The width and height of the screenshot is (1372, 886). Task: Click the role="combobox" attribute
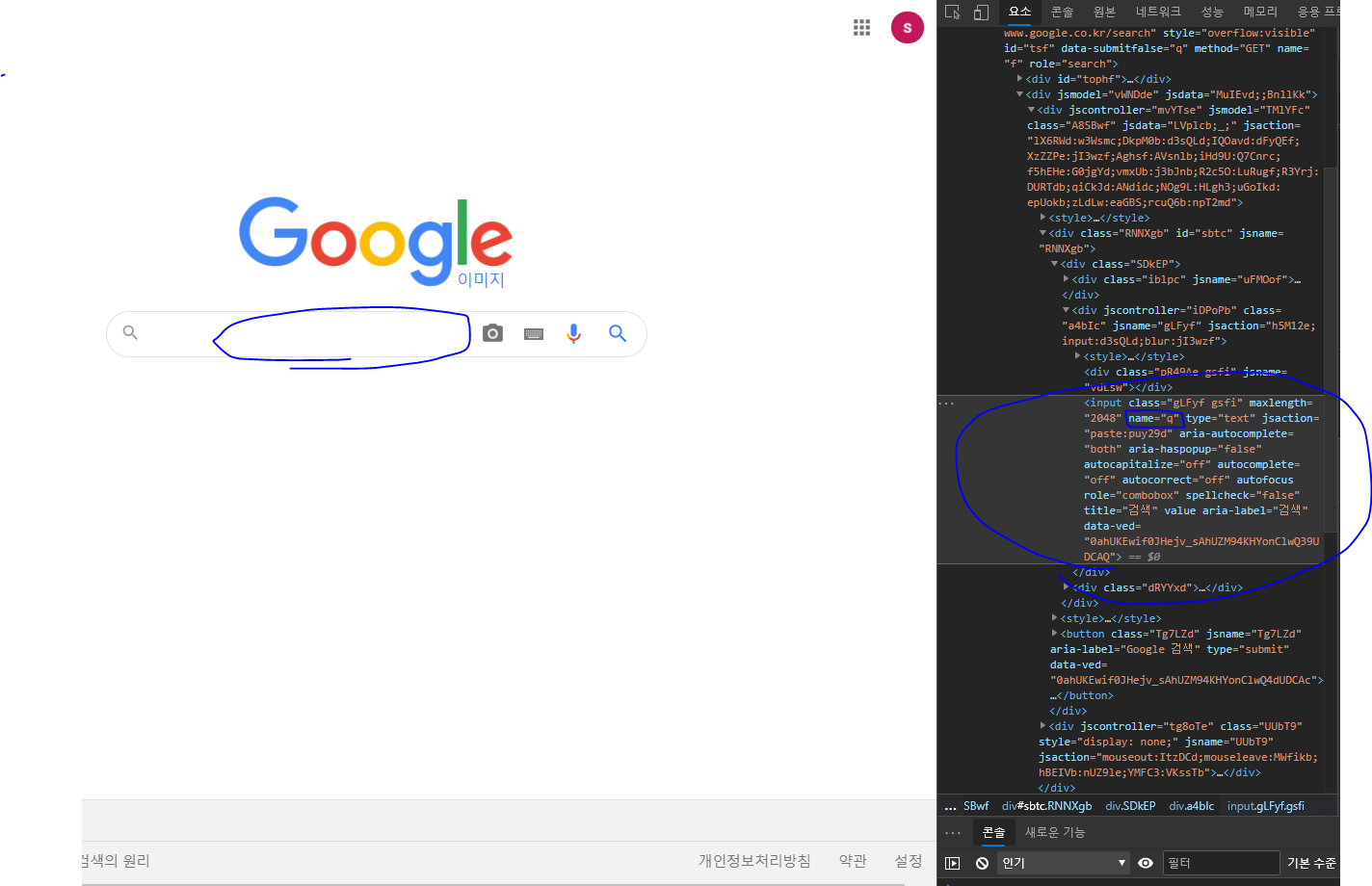point(1131,495)
